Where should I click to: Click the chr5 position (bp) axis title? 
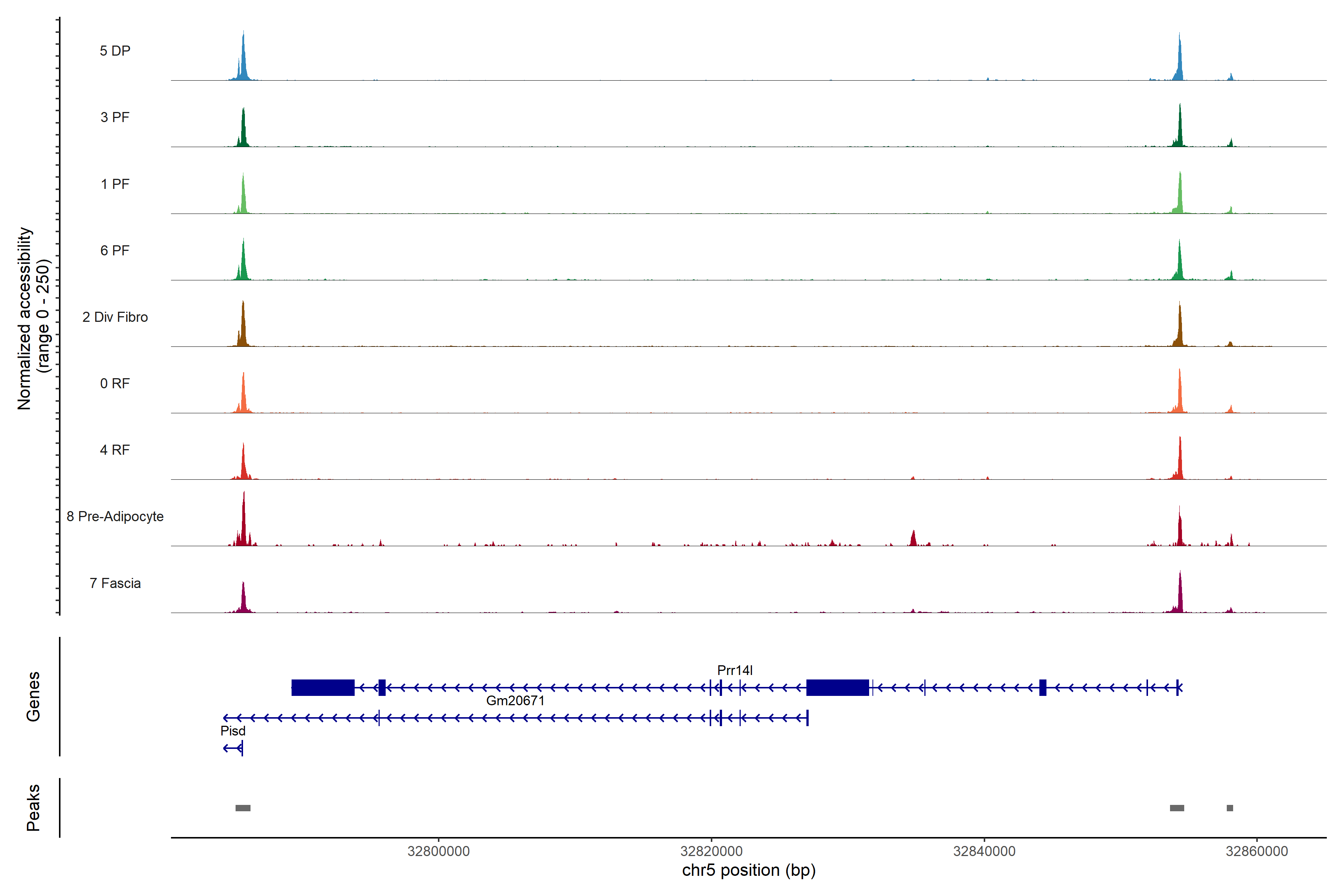pyautogui.click(x=749, y=870)
